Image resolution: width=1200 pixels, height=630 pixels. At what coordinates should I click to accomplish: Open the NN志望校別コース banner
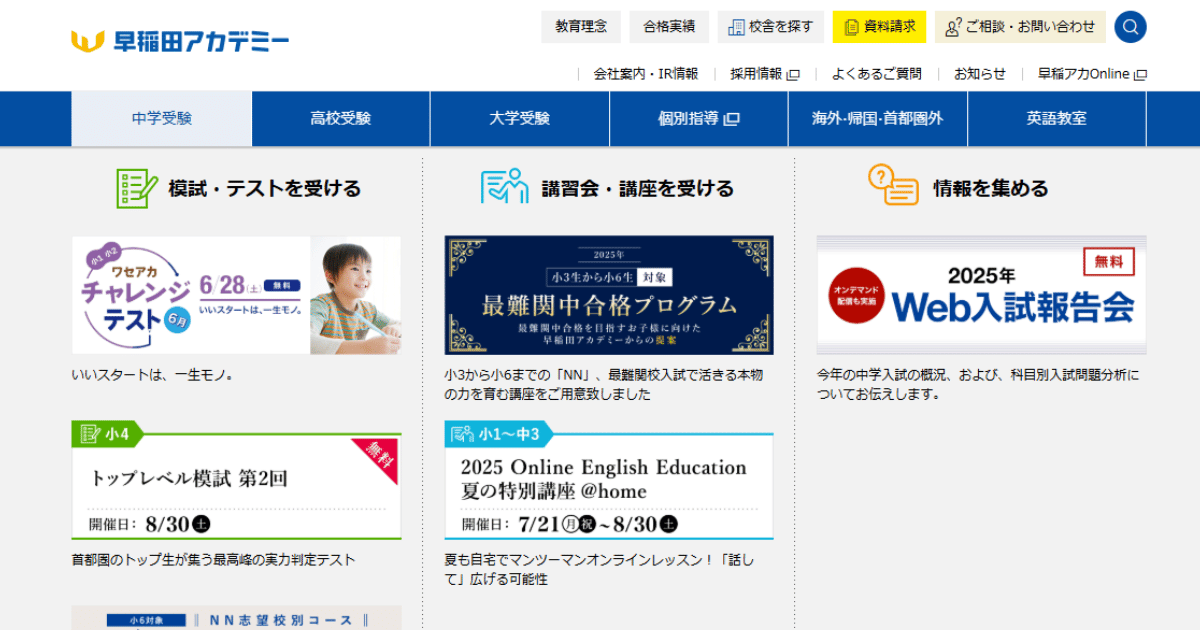pyautogui.click(x=236, y=618)
